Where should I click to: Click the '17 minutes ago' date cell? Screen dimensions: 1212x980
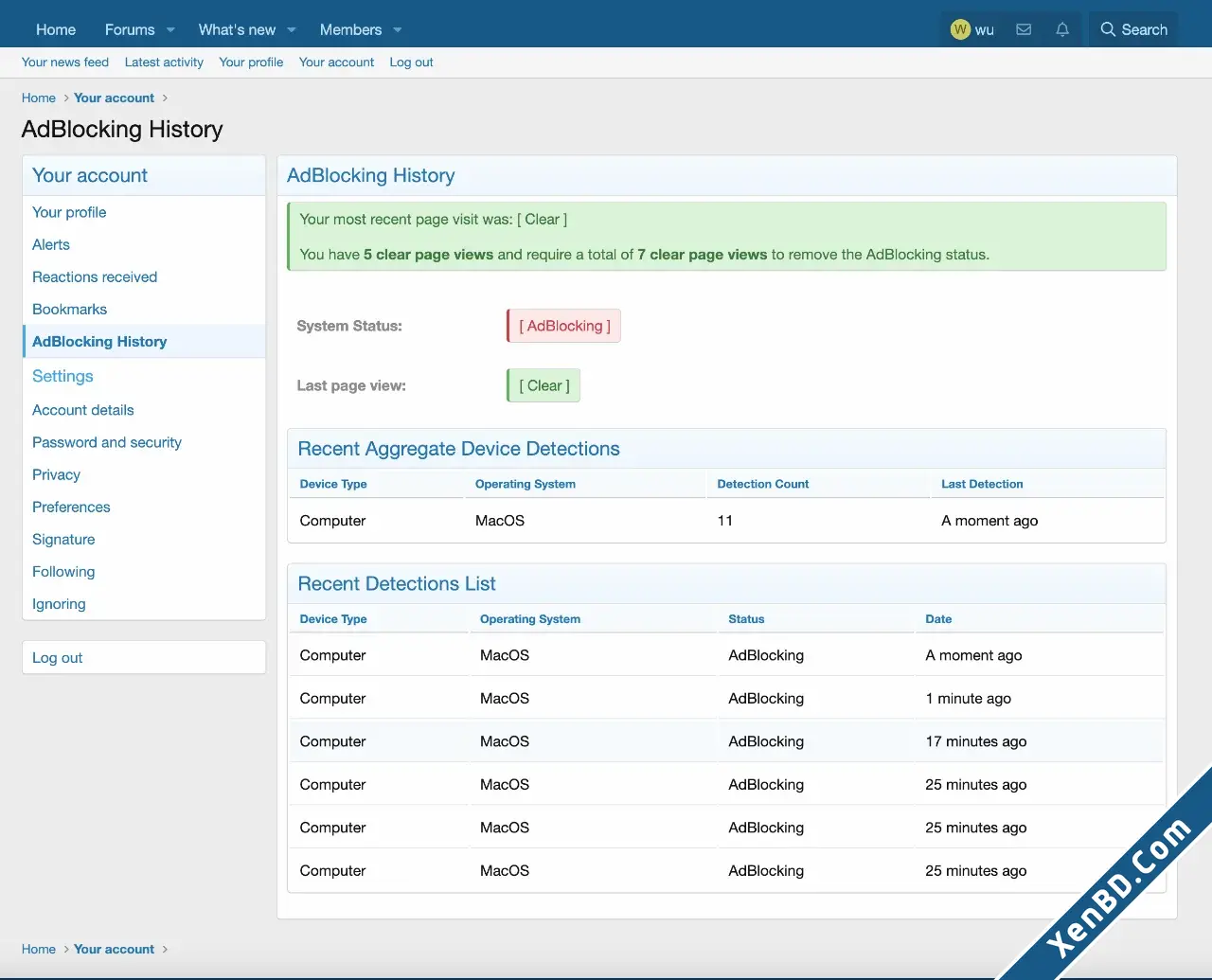[x=976, y=741]
